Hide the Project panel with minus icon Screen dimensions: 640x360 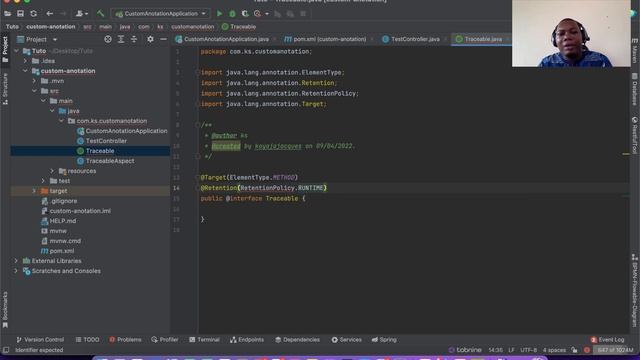tap(163, 39)
